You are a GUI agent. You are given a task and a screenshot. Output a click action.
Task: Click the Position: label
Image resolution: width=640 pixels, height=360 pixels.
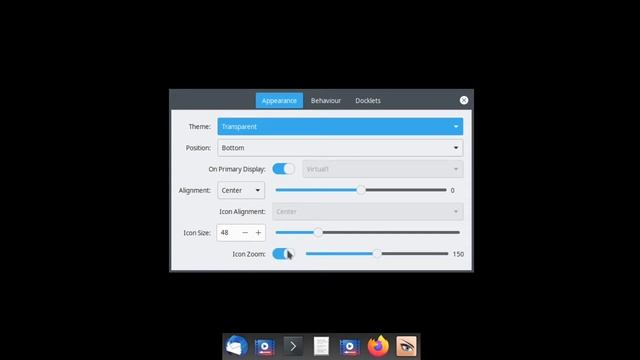[x=198, y=148]
